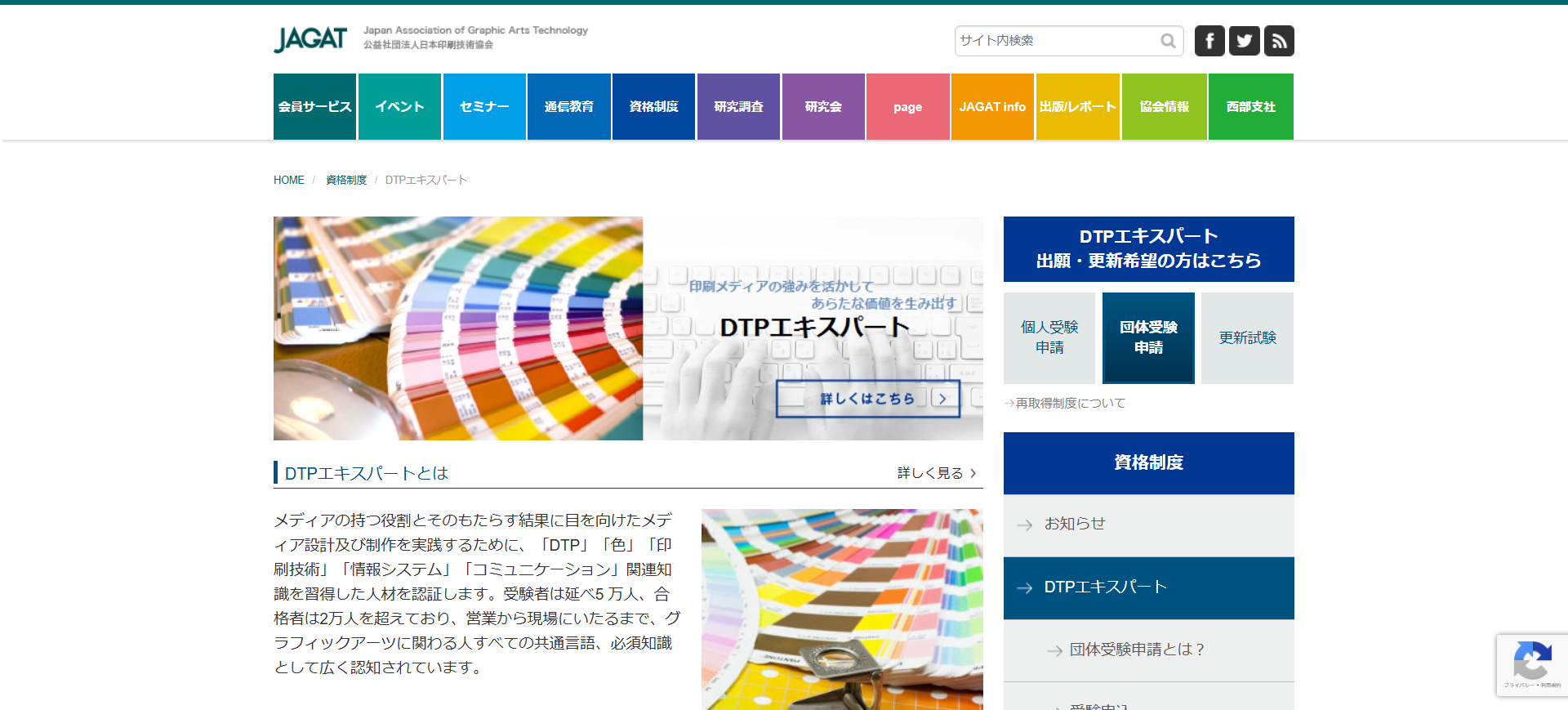Open the イベント menu
This screenshot has height=710, width=1568.
coord(399,106)
